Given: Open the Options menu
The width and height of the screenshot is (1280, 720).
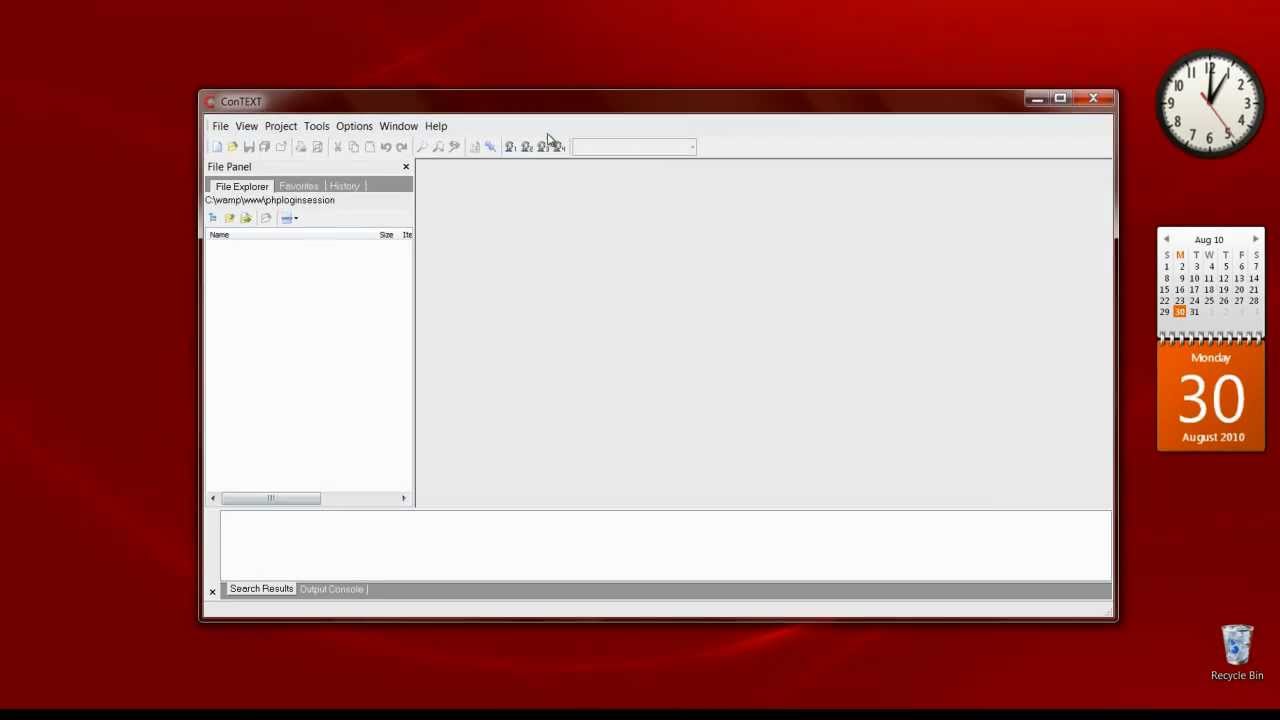Looking at the screenshot, I should [x=354, y=126].
